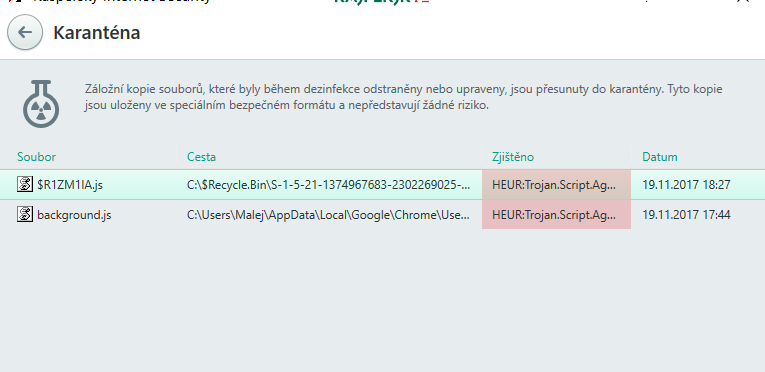This screenshot has height=372, width=765.
Task: Click the date 19.11.2017 18:27
Action: [x=686, y=185]
